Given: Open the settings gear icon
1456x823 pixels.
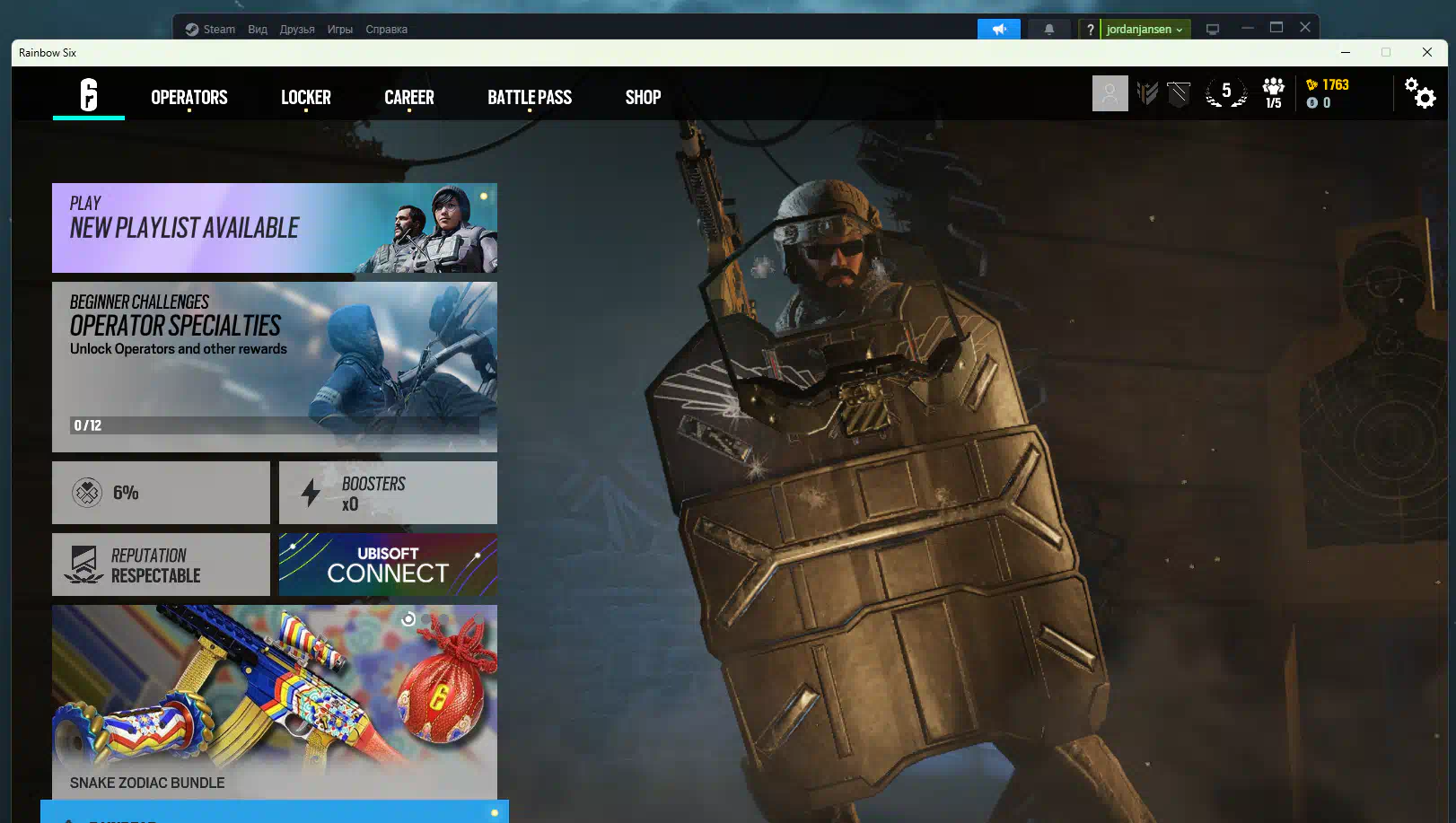Looking at the screenshot, I should (1420, 93).
